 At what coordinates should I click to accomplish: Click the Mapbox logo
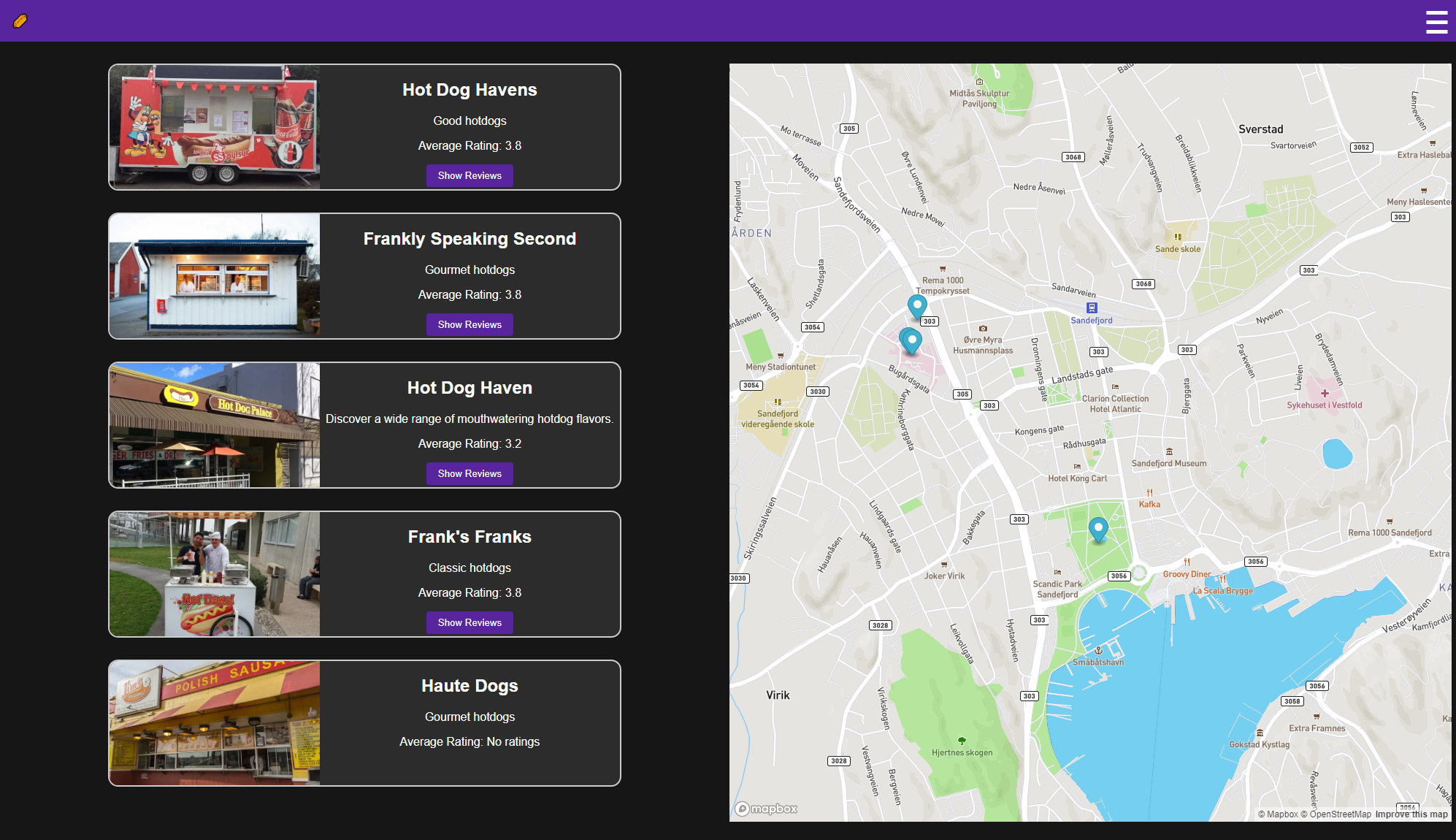point(766,809)
